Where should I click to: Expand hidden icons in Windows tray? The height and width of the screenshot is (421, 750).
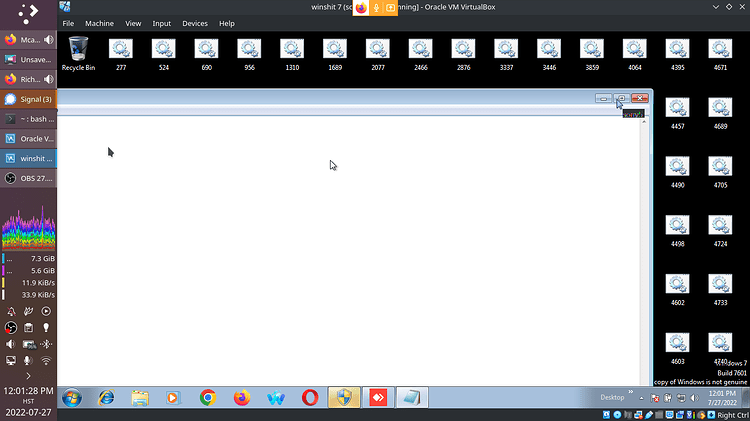(x=641, y=398)
